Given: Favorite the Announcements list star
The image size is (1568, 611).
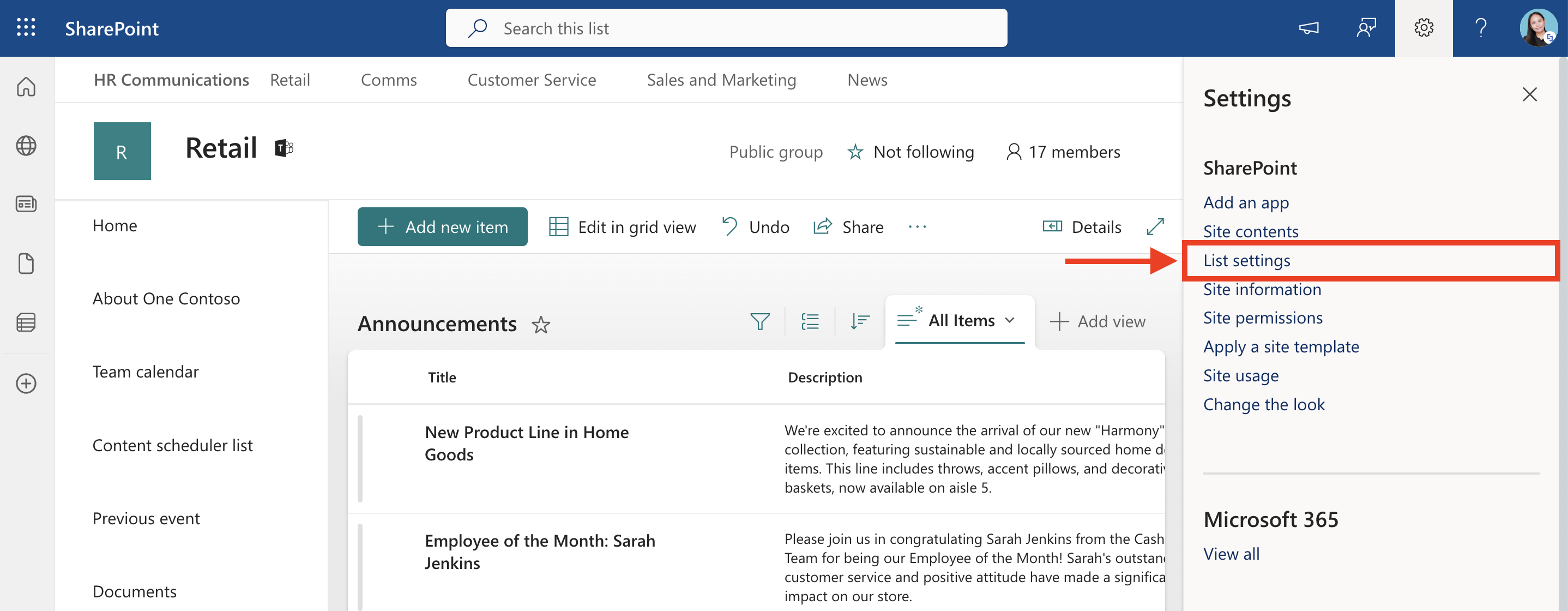Looking at the screenshot, I should coord(540,325).
